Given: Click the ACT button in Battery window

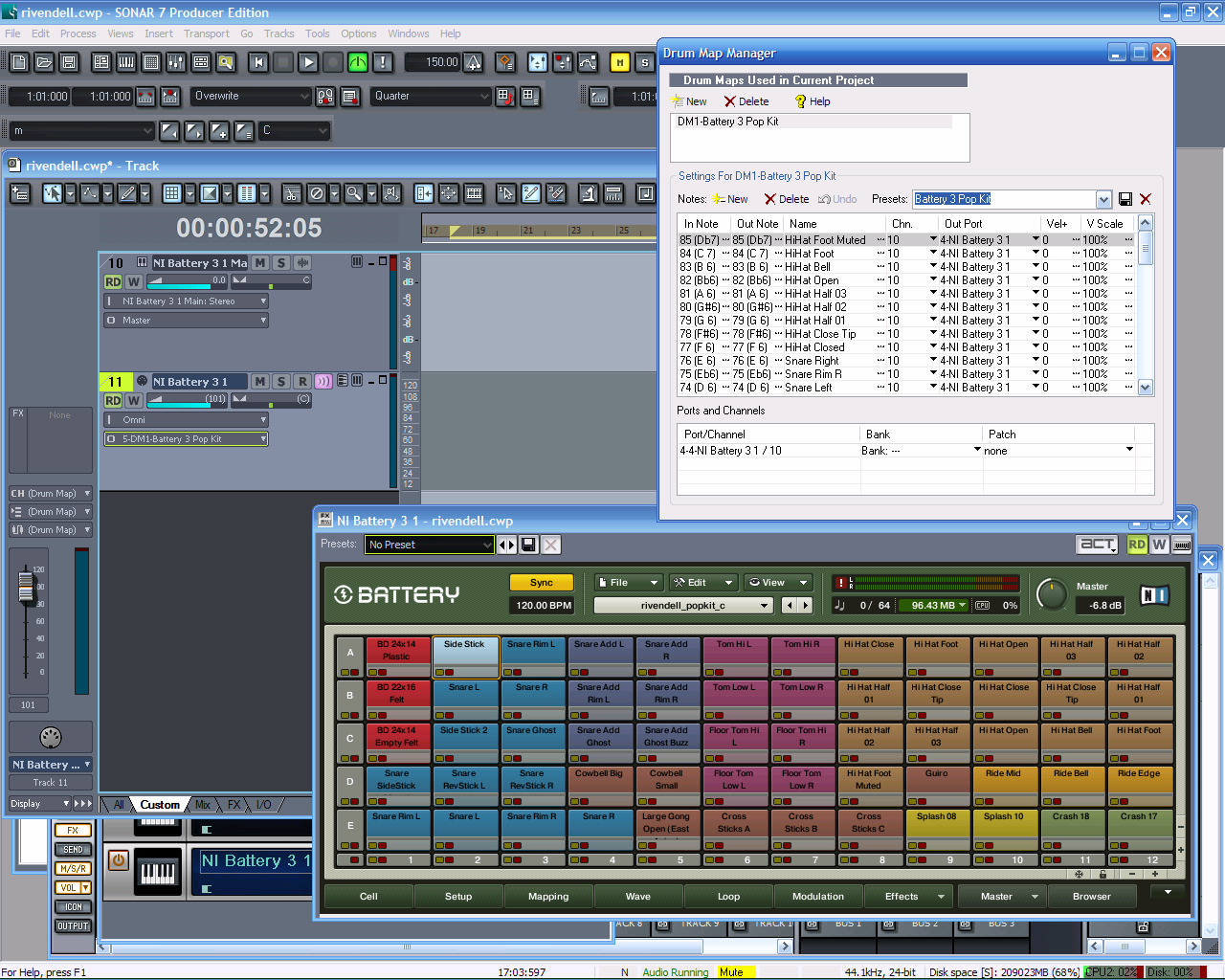Looking at the screenshot, I should 1098,545.
